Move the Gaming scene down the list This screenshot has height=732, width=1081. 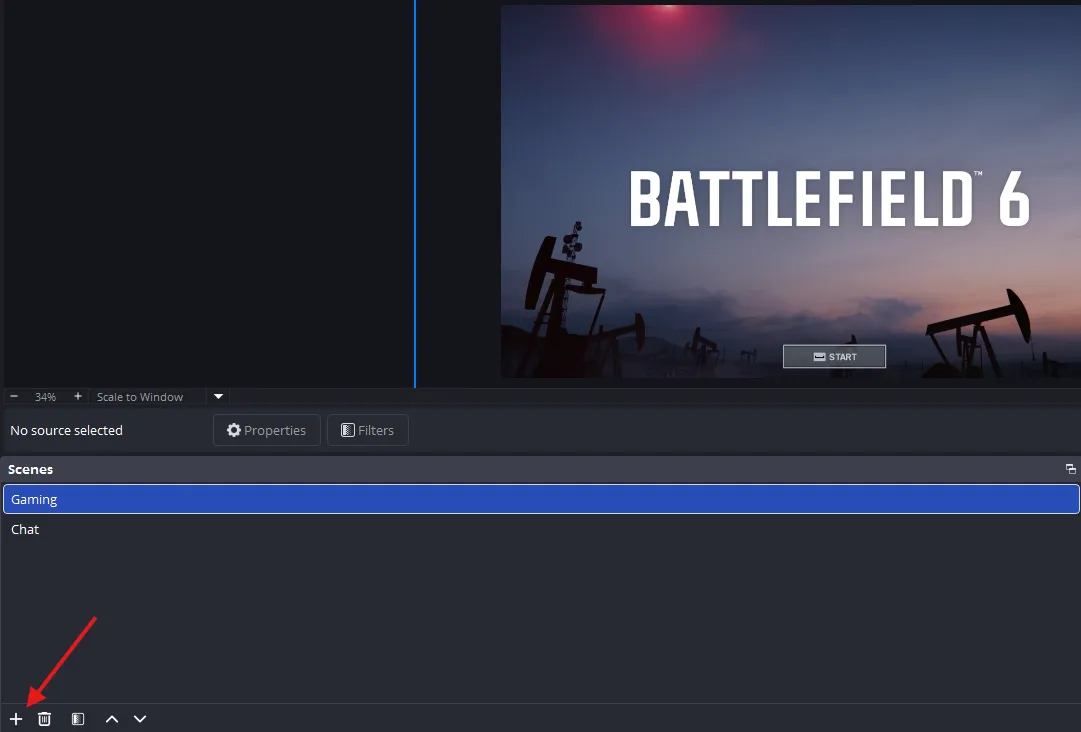139,718
